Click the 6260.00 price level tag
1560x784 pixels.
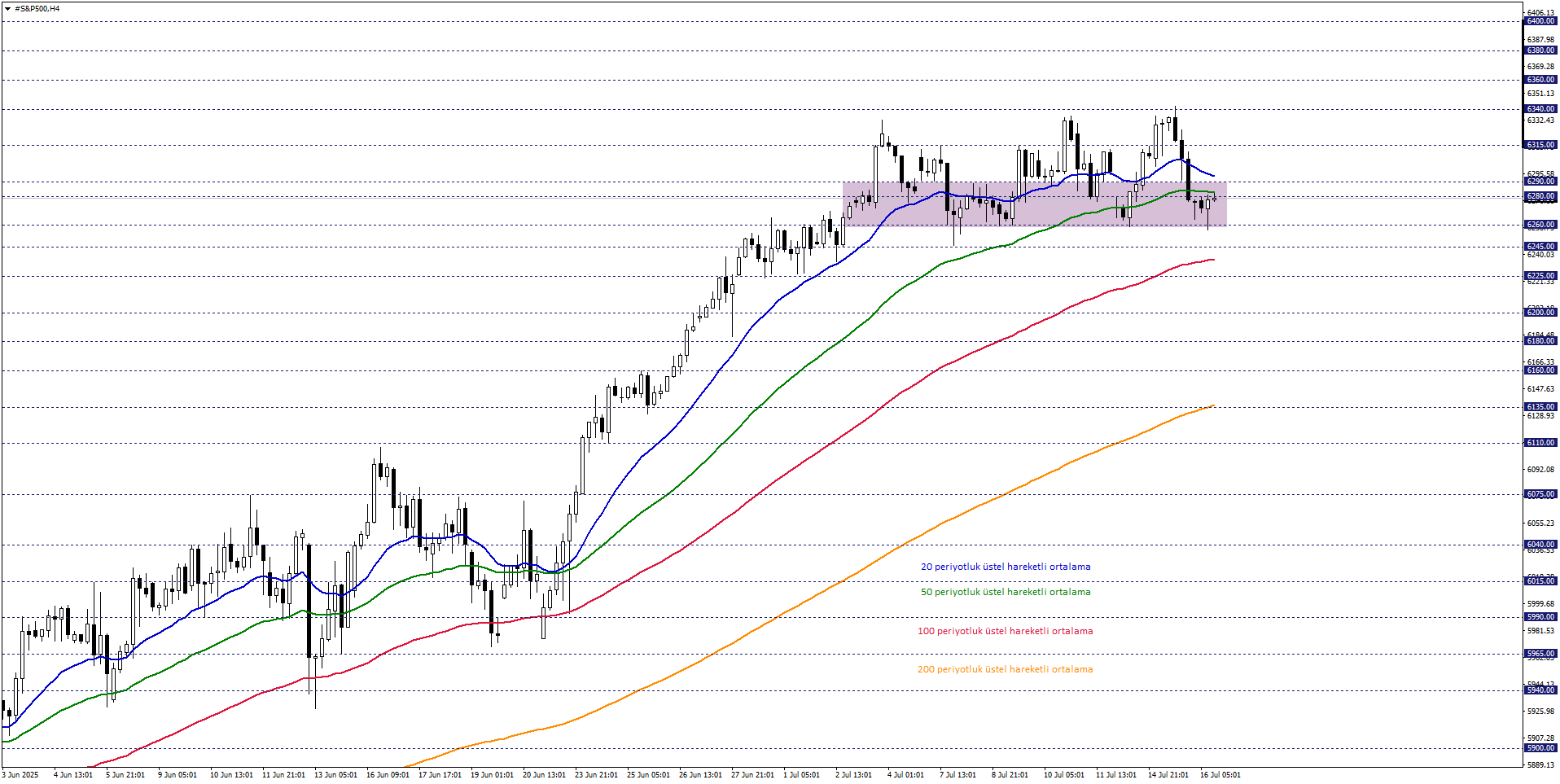click(1540, 225)
